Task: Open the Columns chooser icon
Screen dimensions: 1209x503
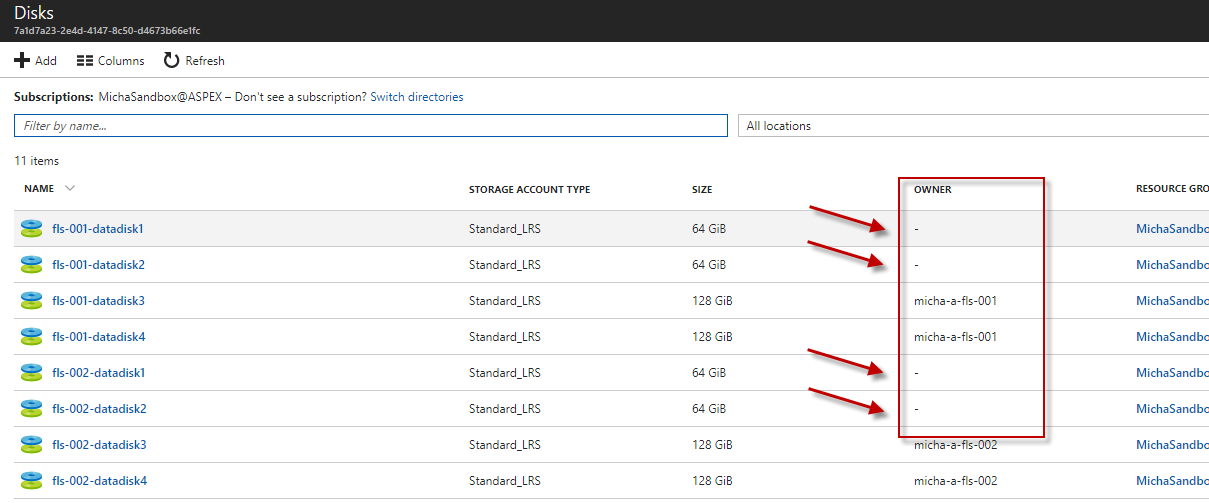Action: 85,61
